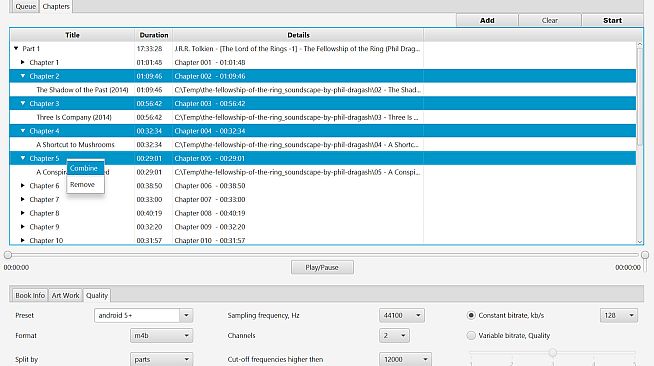Open the Format m4b dropdown
The image size is (654, 366).
pyautogui.click(x=161, y=336)
